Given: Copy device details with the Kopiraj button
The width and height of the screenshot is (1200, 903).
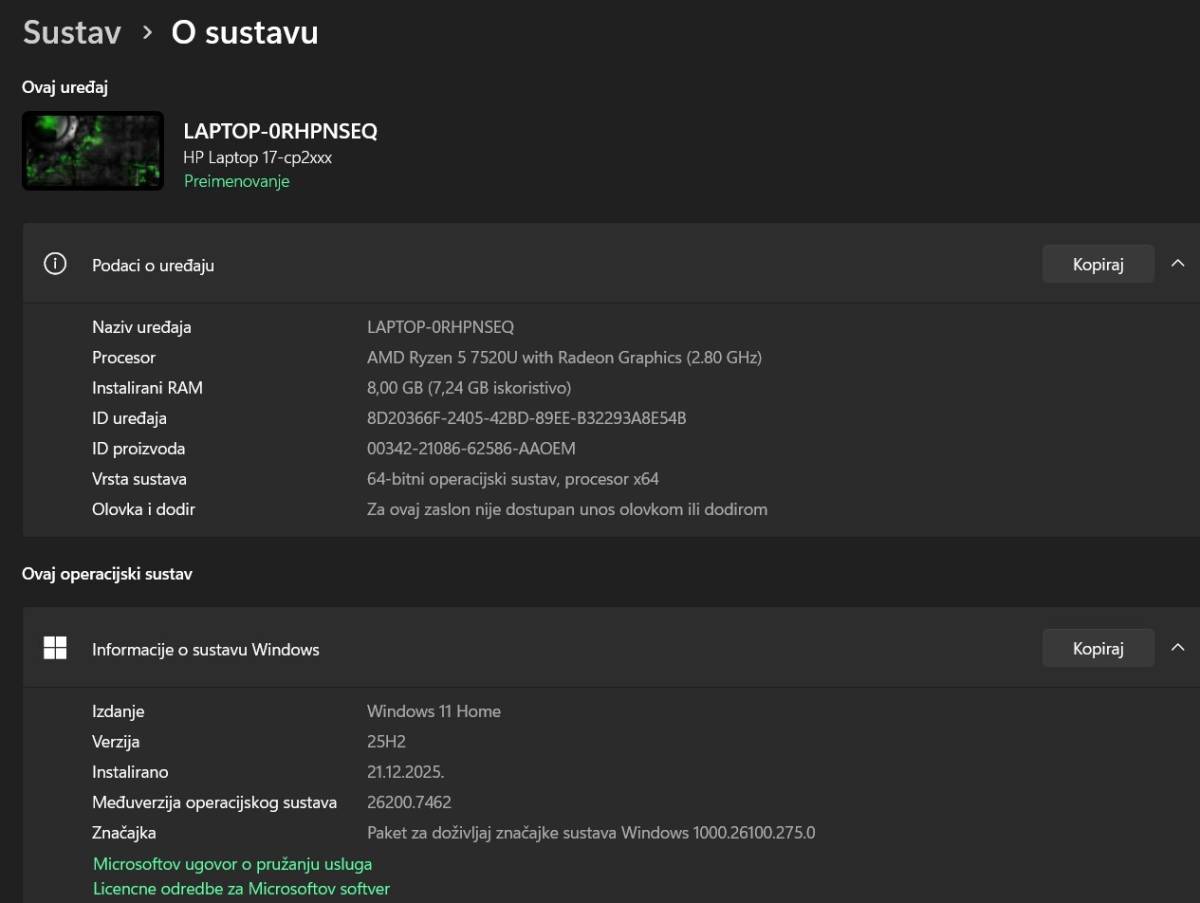Looking at the screenshot, I should point(1098,264).
